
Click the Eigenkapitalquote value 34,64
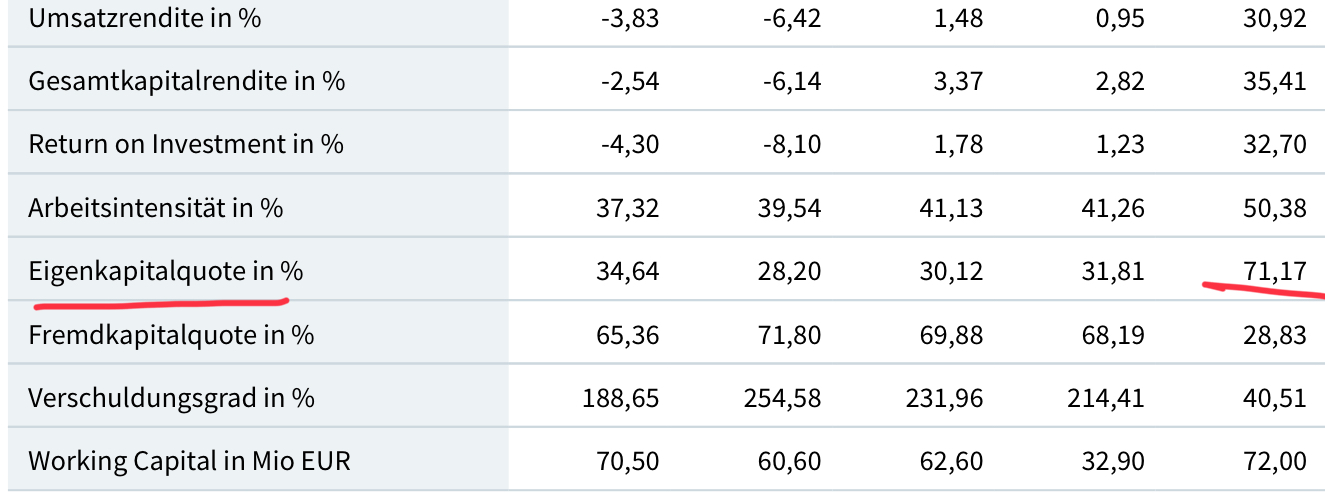630,271
